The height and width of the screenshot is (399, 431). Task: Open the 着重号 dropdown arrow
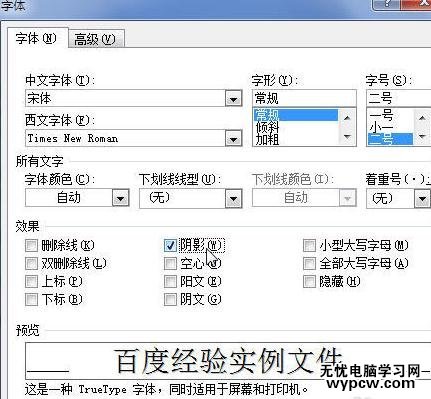tap(422, 199)
